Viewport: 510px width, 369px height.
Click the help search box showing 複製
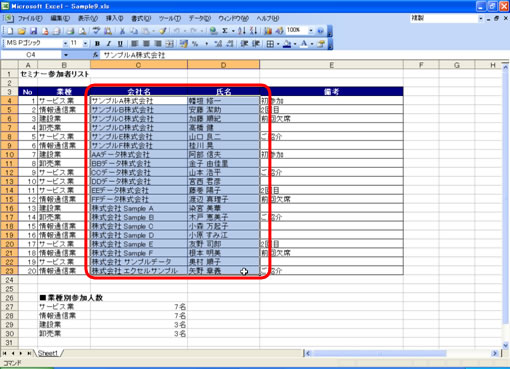tap(444, 18)
